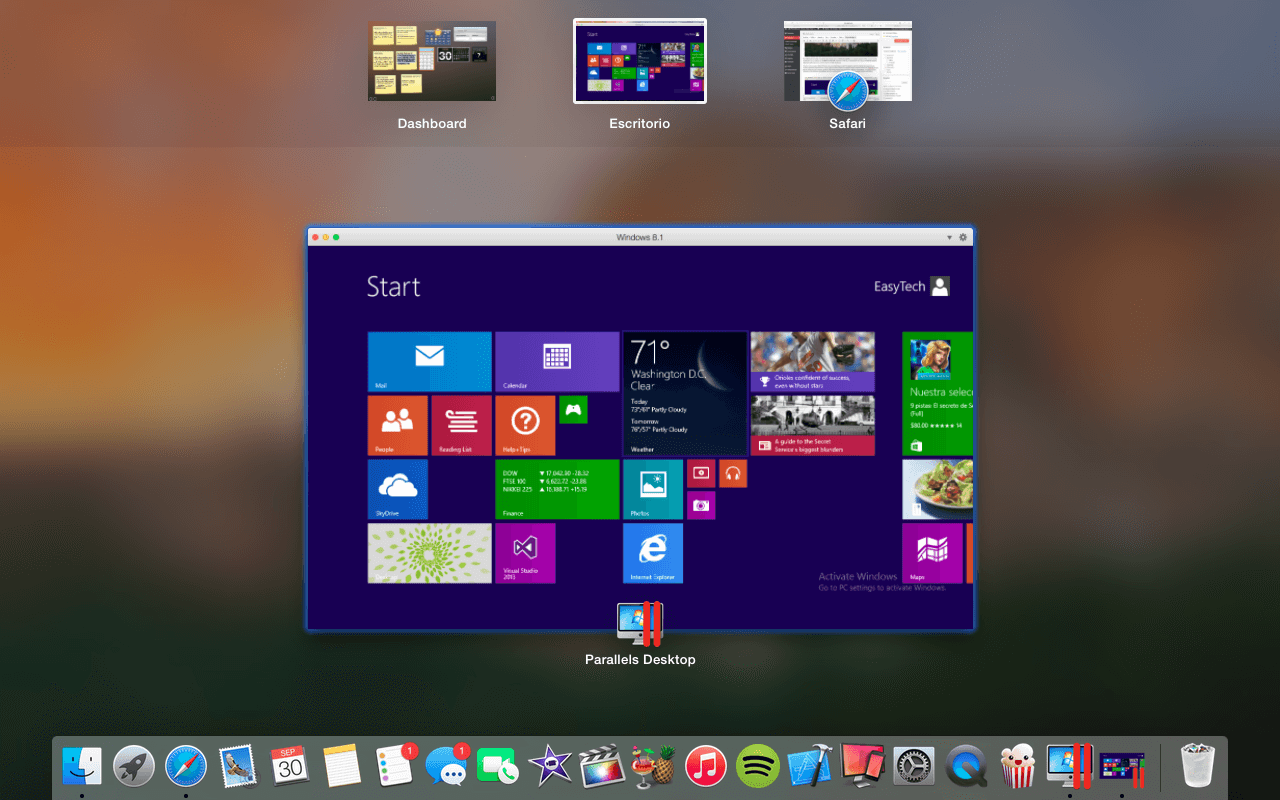This screenshot has height=800, width=1280.
Task: Open the Windows Calendar tile
Action: 557,361
